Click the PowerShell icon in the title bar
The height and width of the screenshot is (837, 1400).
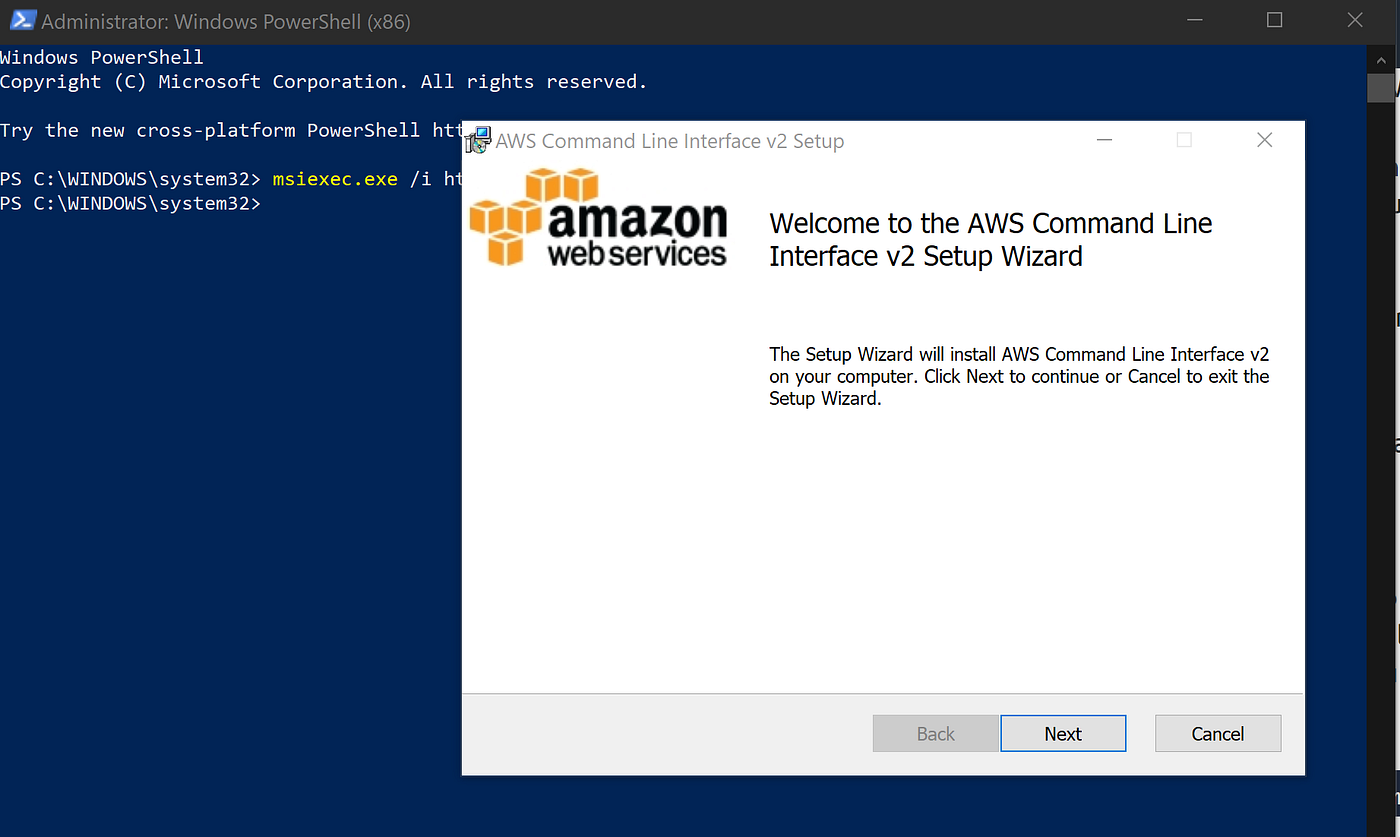(x=22, y=20)
